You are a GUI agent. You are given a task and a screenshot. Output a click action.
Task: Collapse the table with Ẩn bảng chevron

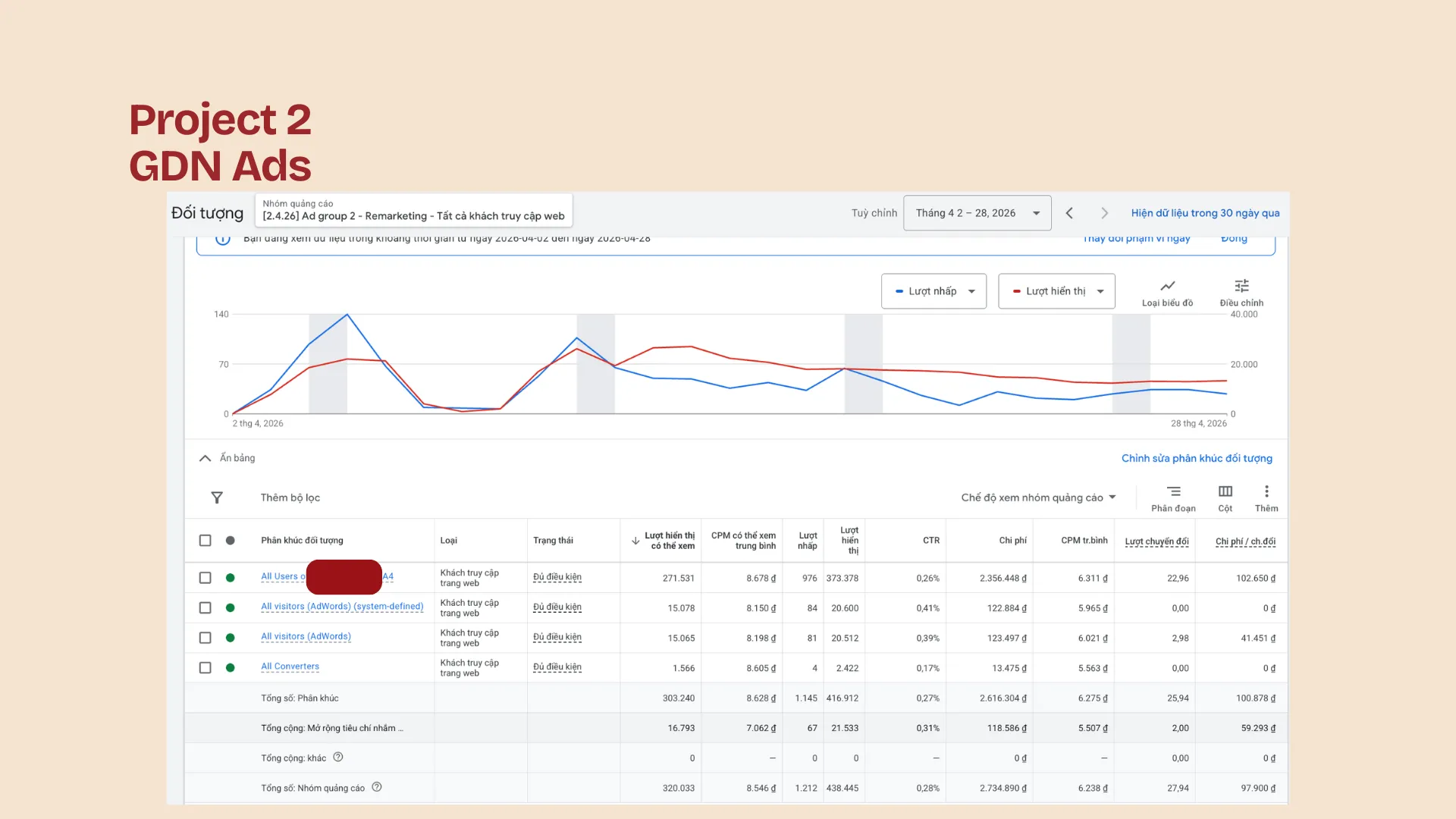tap(205, 458)
